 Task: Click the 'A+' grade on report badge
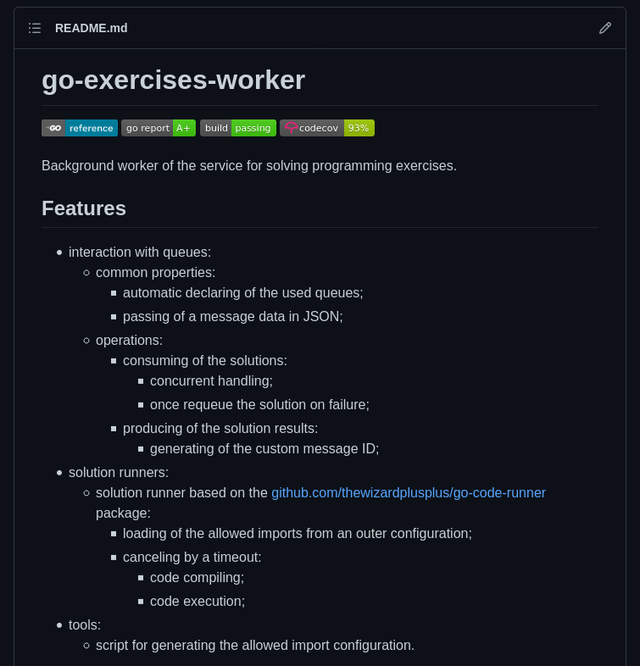click(184, 128)
